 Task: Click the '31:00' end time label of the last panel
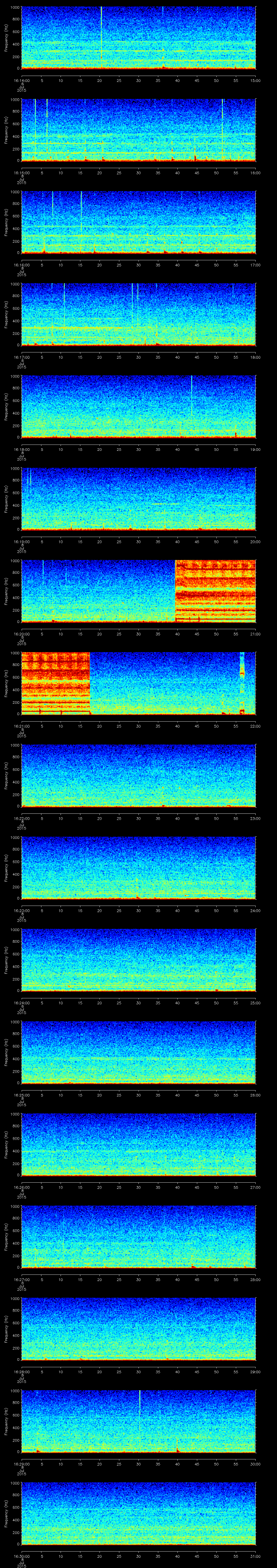(x=256, y=1556)
